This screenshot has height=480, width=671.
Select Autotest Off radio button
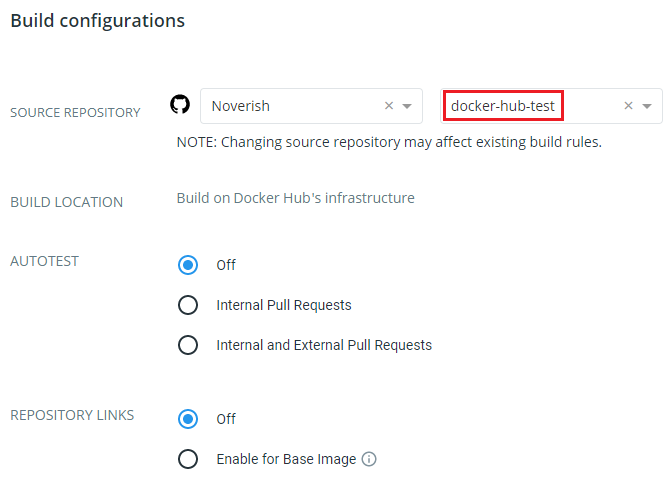click(x=187, y=265)
